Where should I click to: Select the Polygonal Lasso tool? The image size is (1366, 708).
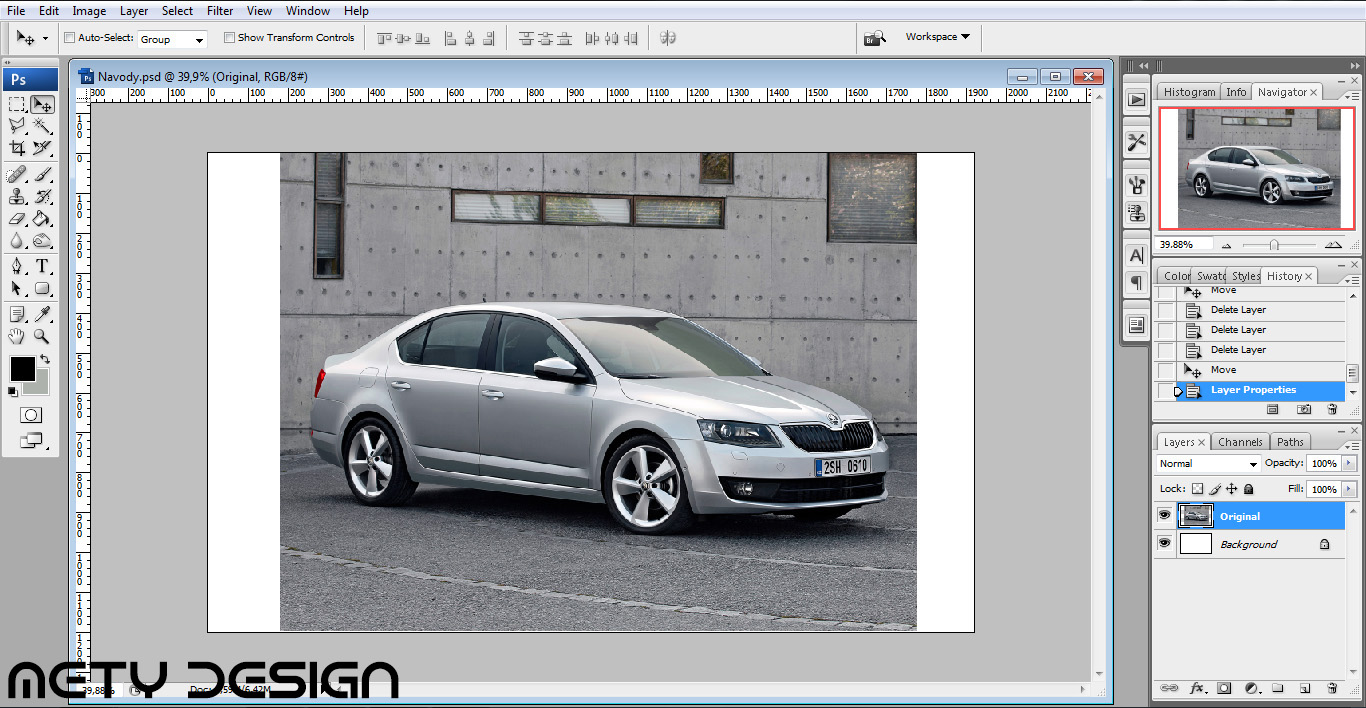17,126
